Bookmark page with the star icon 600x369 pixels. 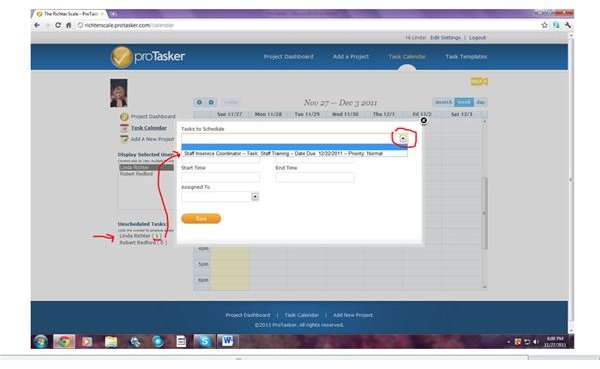tap(545, 25)
